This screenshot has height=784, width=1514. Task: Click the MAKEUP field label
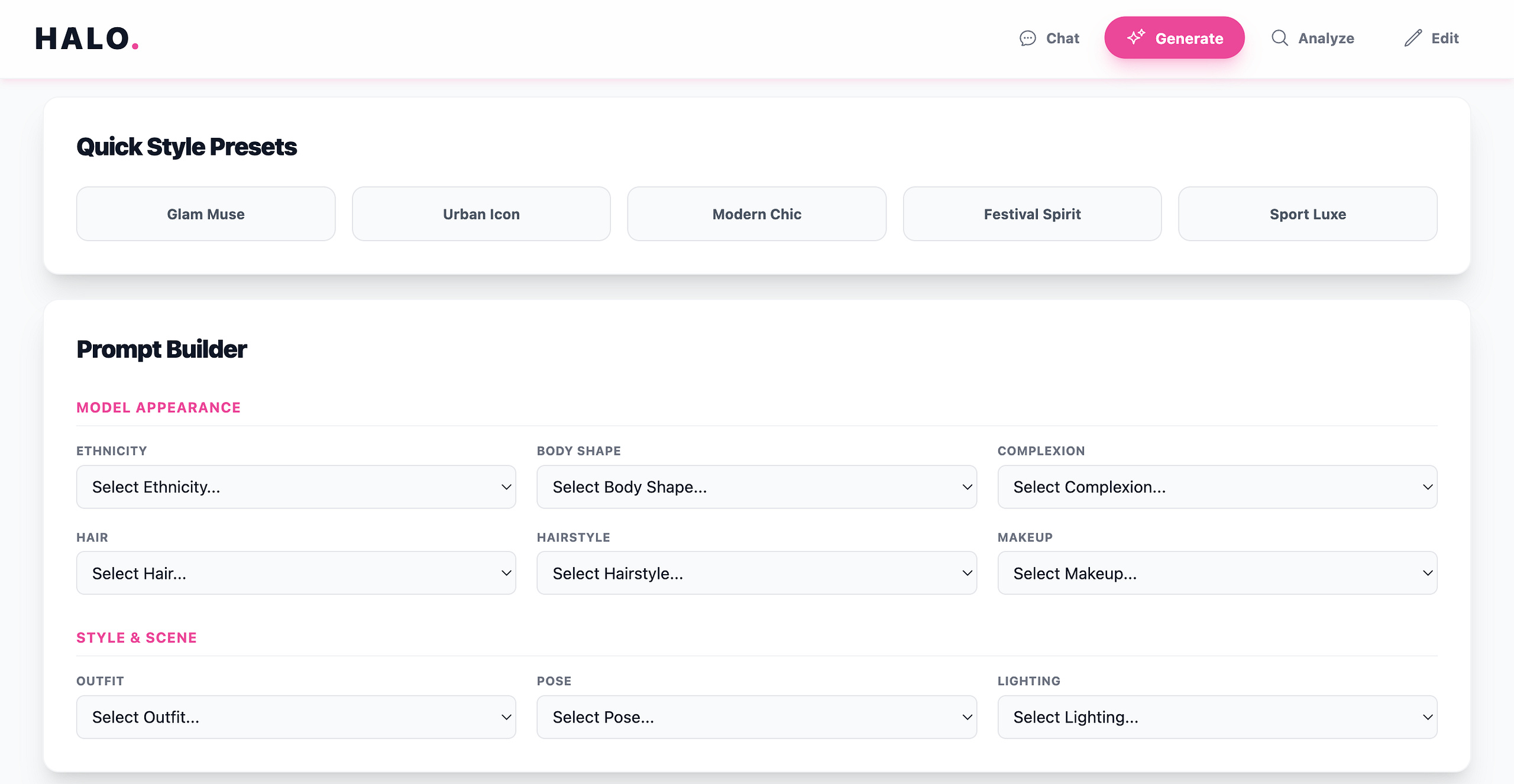1025,537
